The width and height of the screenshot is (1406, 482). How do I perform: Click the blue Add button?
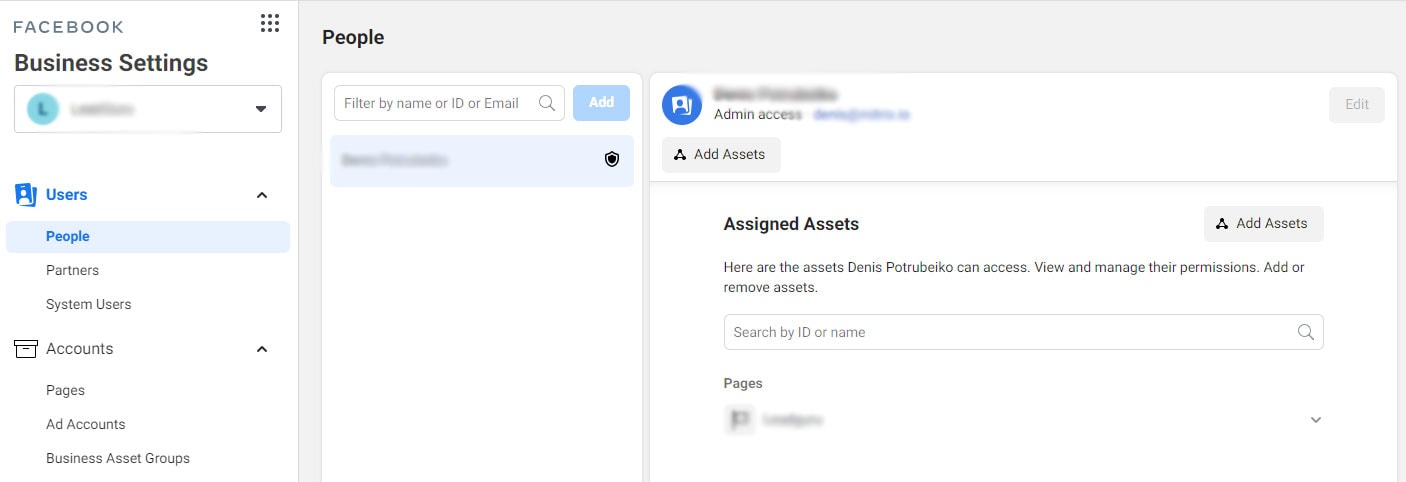[601, 103]
